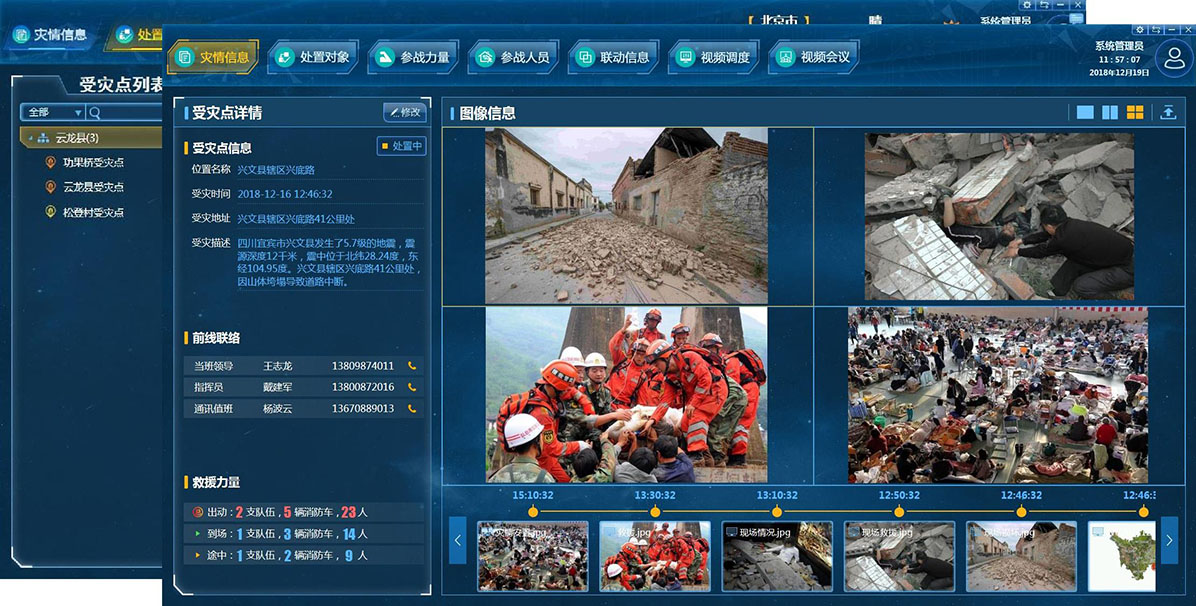
Task: Click 灾情信息 tab in the back window
Action: click(50, 35)
